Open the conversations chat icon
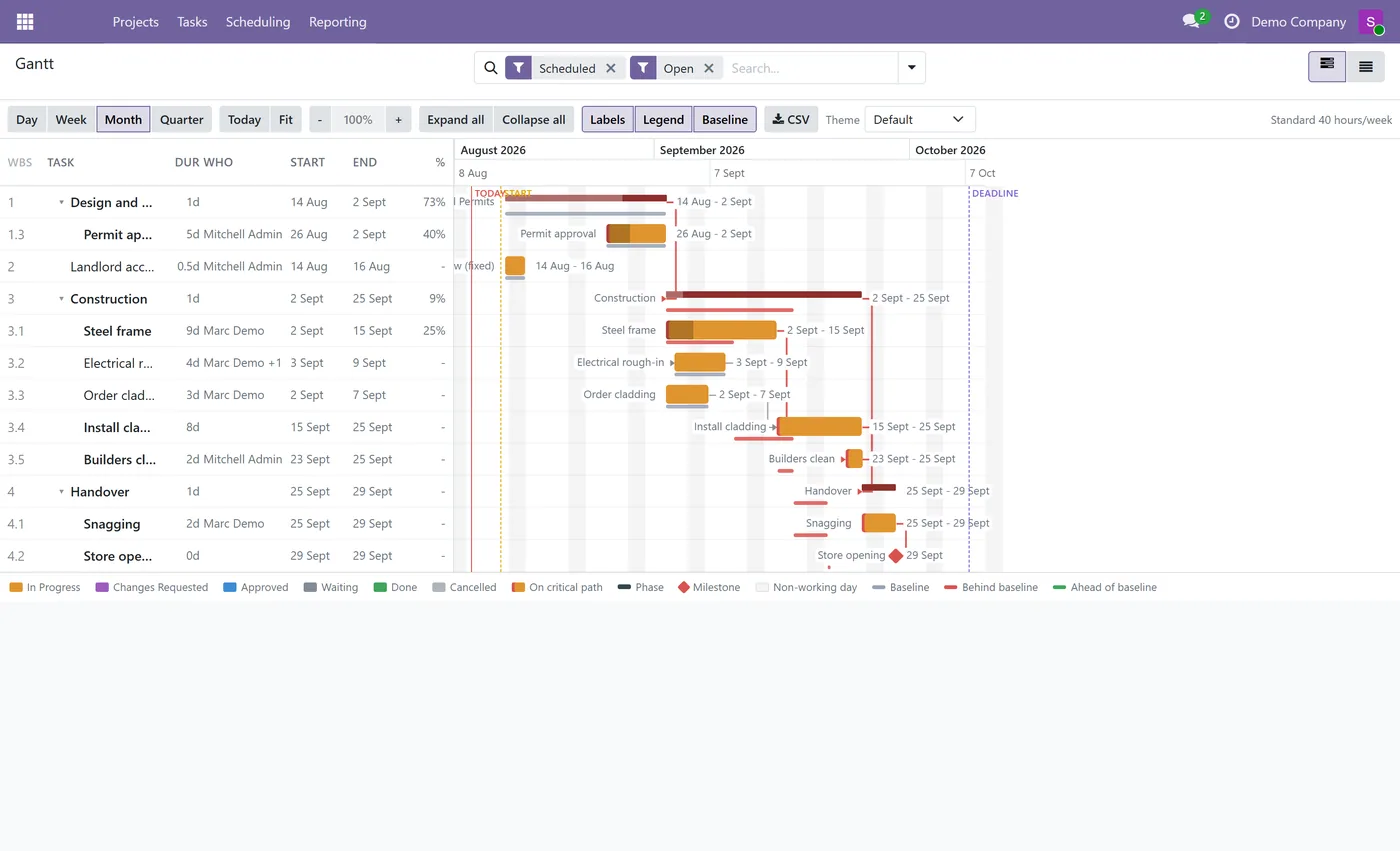 point(1190,21)
